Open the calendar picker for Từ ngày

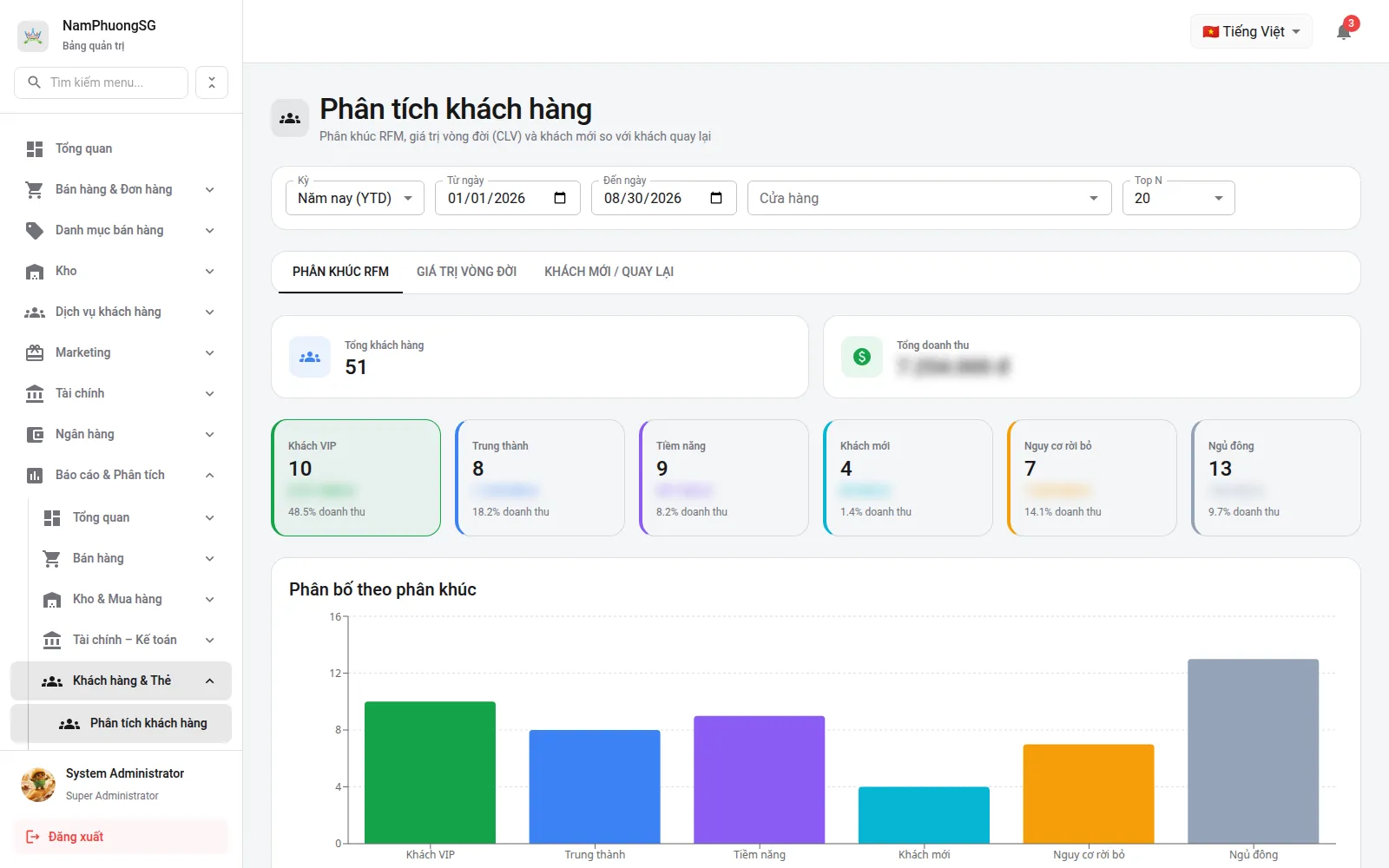tap(560, 198)
